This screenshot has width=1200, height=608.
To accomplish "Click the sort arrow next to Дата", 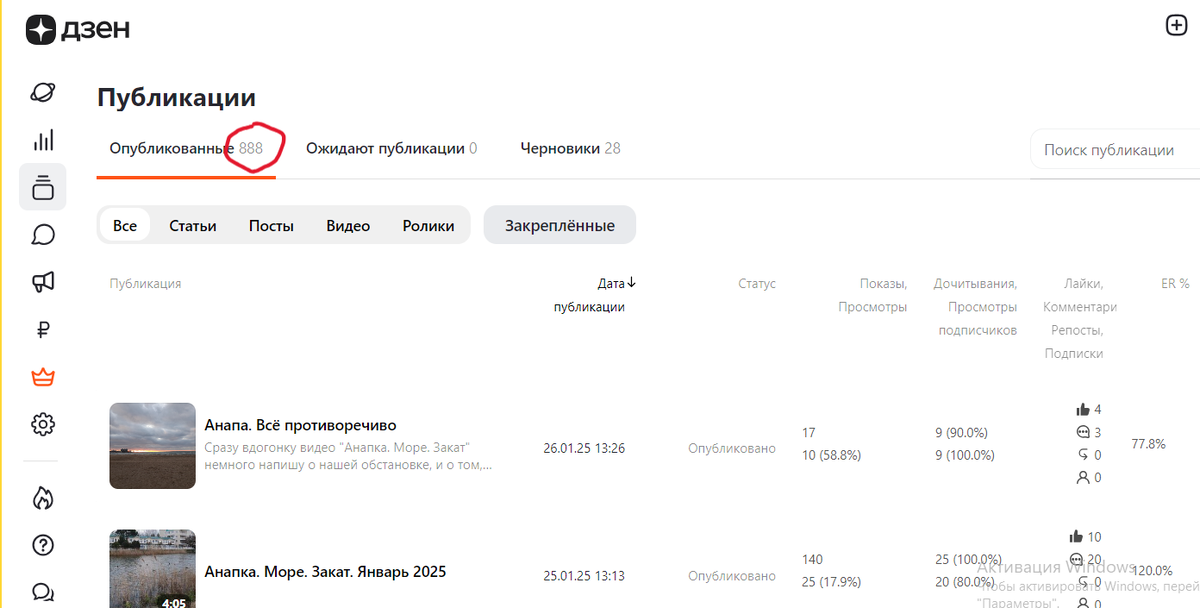I will click(631, 283).
